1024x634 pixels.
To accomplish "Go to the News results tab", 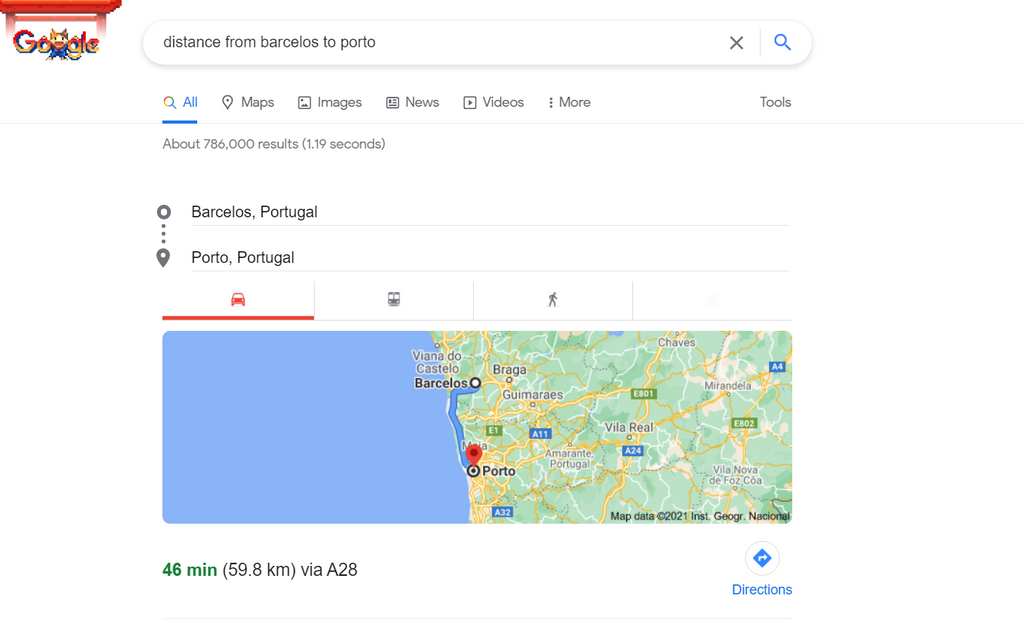I will [412, 102].
